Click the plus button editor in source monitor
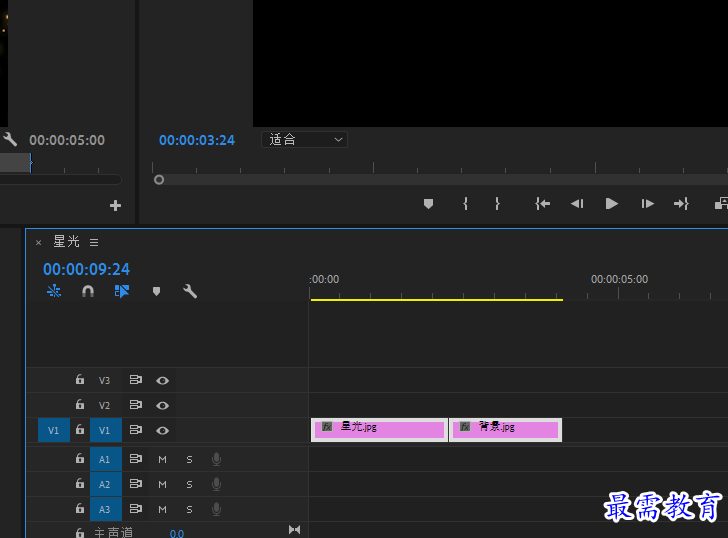The height and width of the screenshot is (538, 728). 115,206
